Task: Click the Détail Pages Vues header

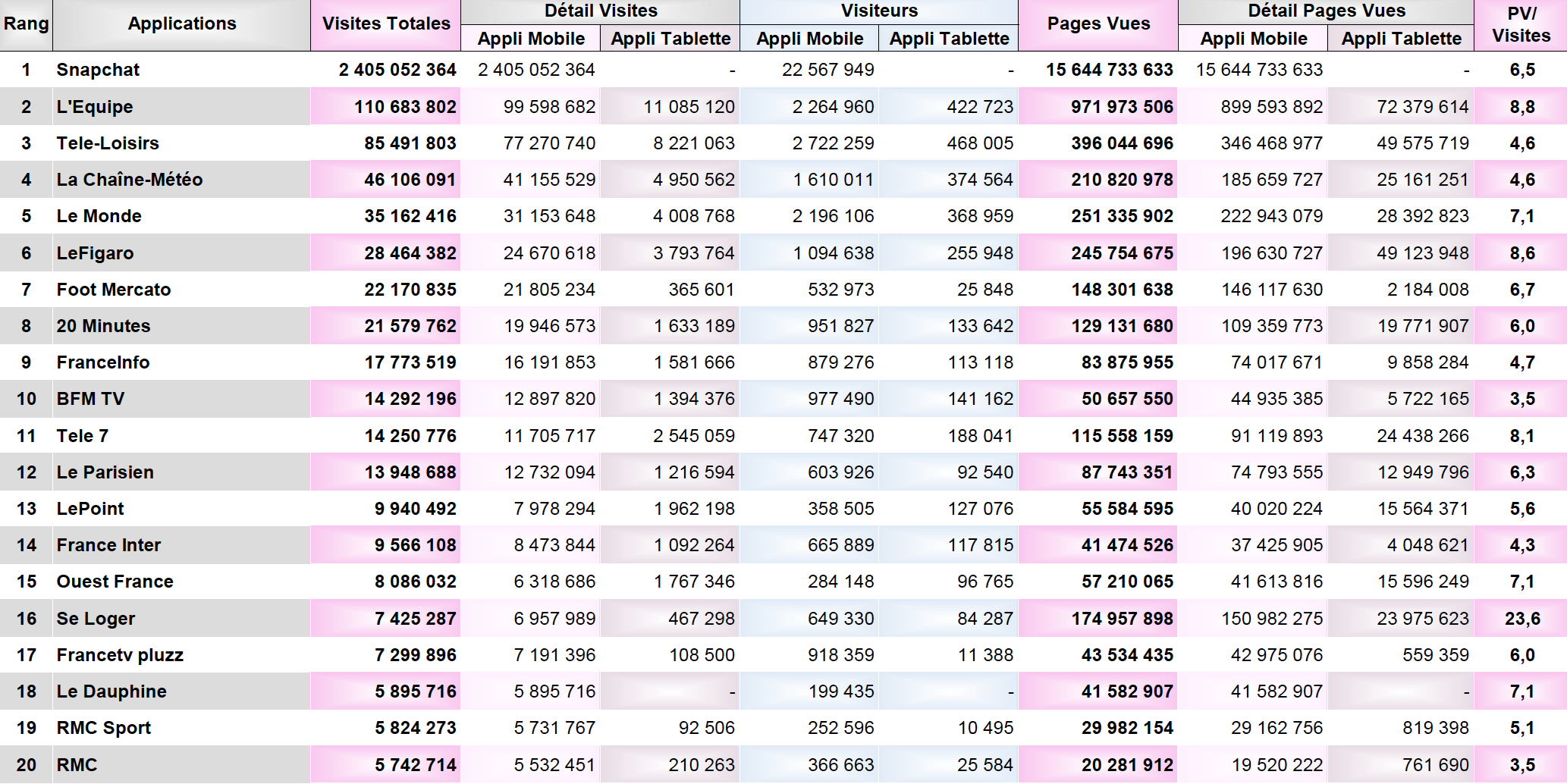Action: point(1326,11)
